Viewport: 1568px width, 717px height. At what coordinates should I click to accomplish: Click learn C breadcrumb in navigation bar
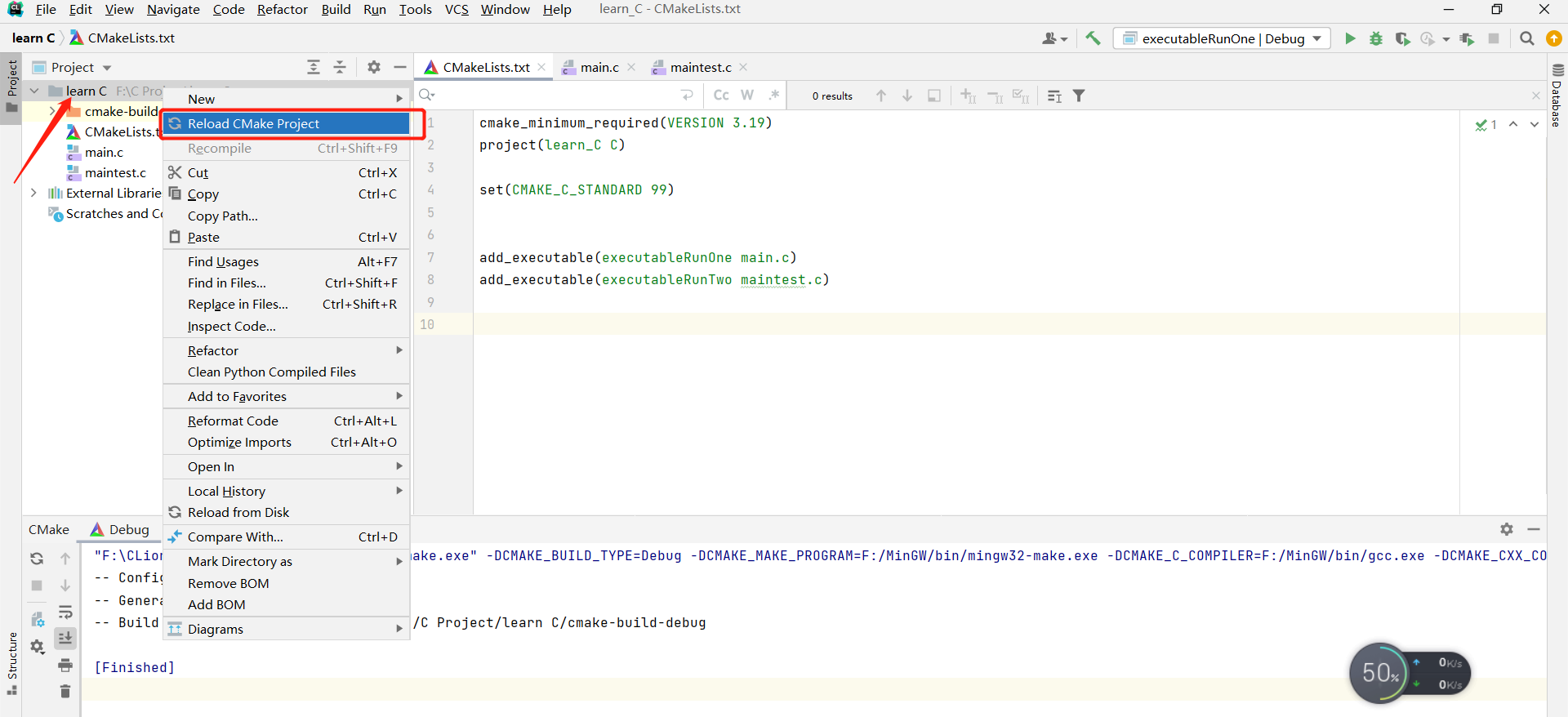point(33,38)
